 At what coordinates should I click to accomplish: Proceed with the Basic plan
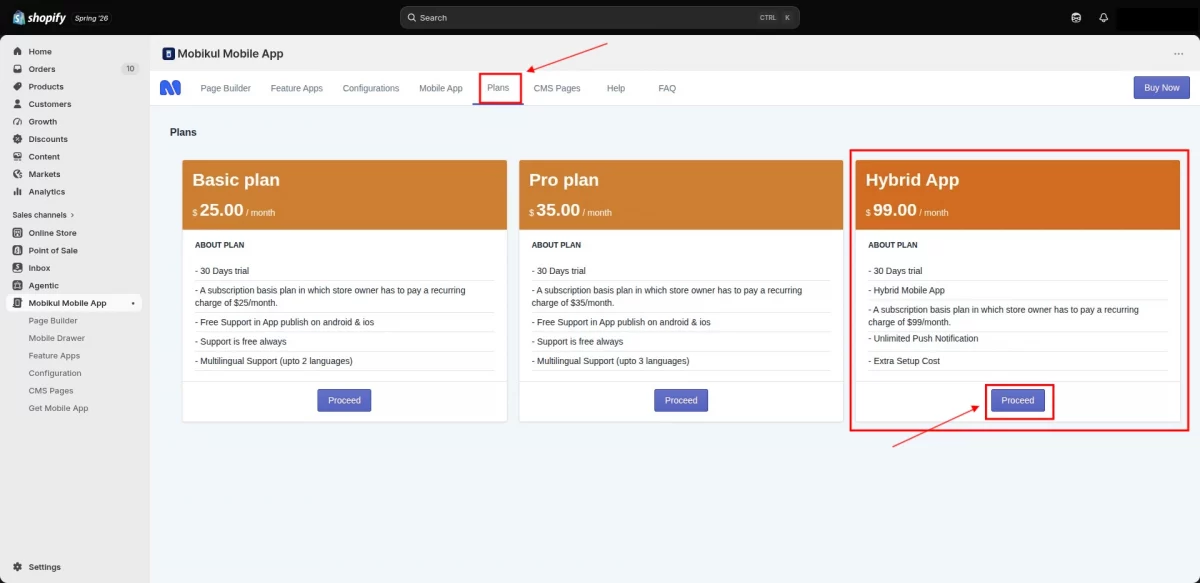click(344, 400)
